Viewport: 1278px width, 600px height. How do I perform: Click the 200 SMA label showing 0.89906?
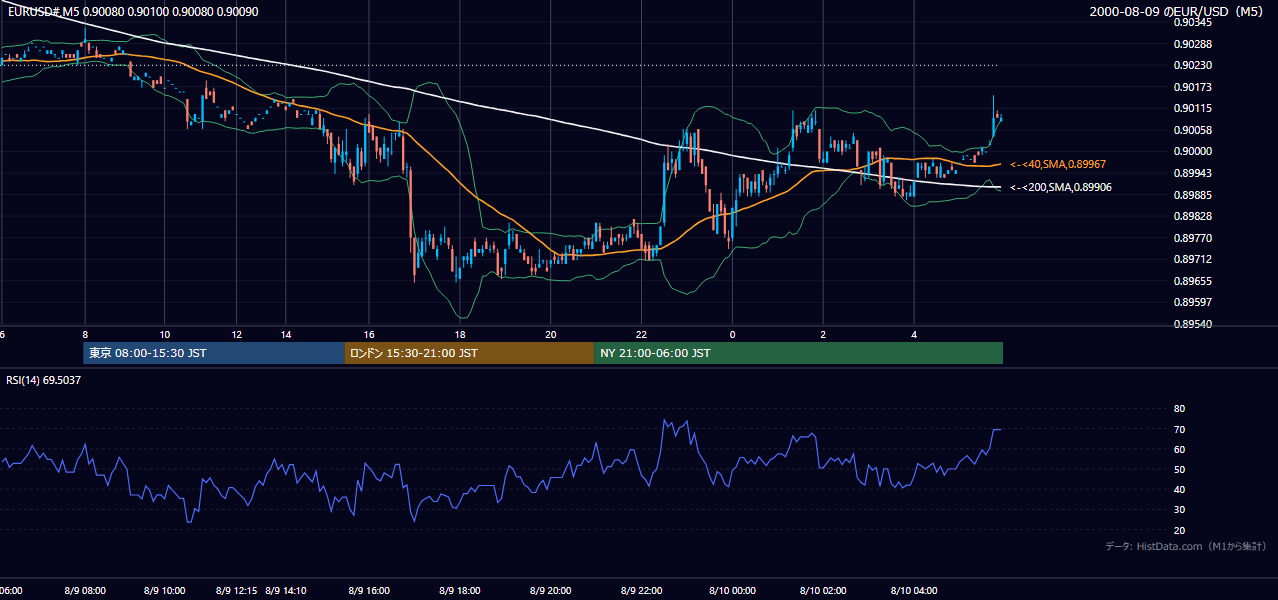[1060, 187]
